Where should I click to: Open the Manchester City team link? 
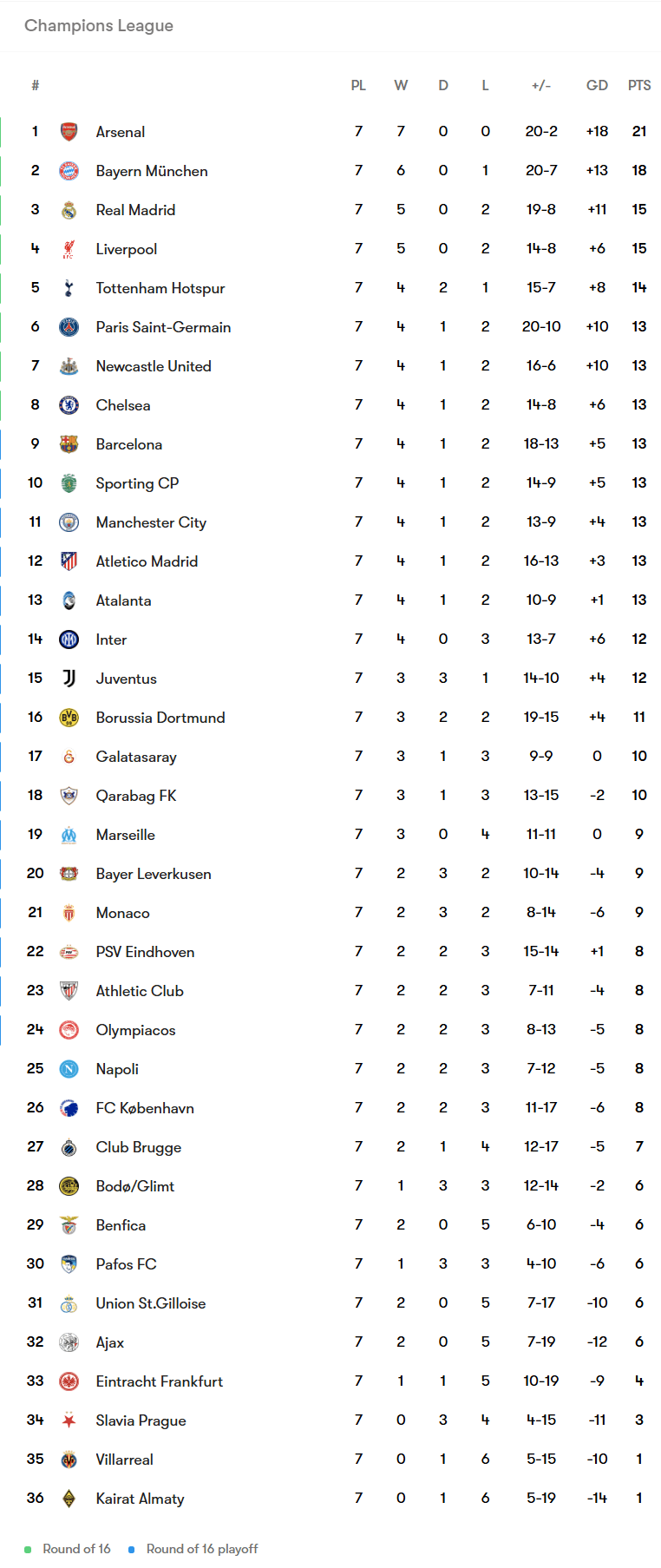[151, 522]
